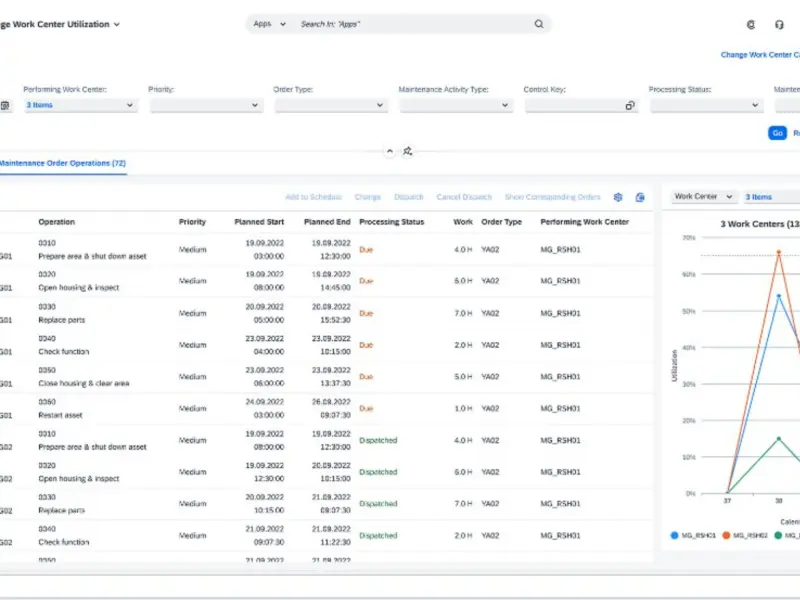This screenshot has width=800, height=600.
Task: Pin the filter header bar
Action: pyautogui.click(x=408, y=151)
